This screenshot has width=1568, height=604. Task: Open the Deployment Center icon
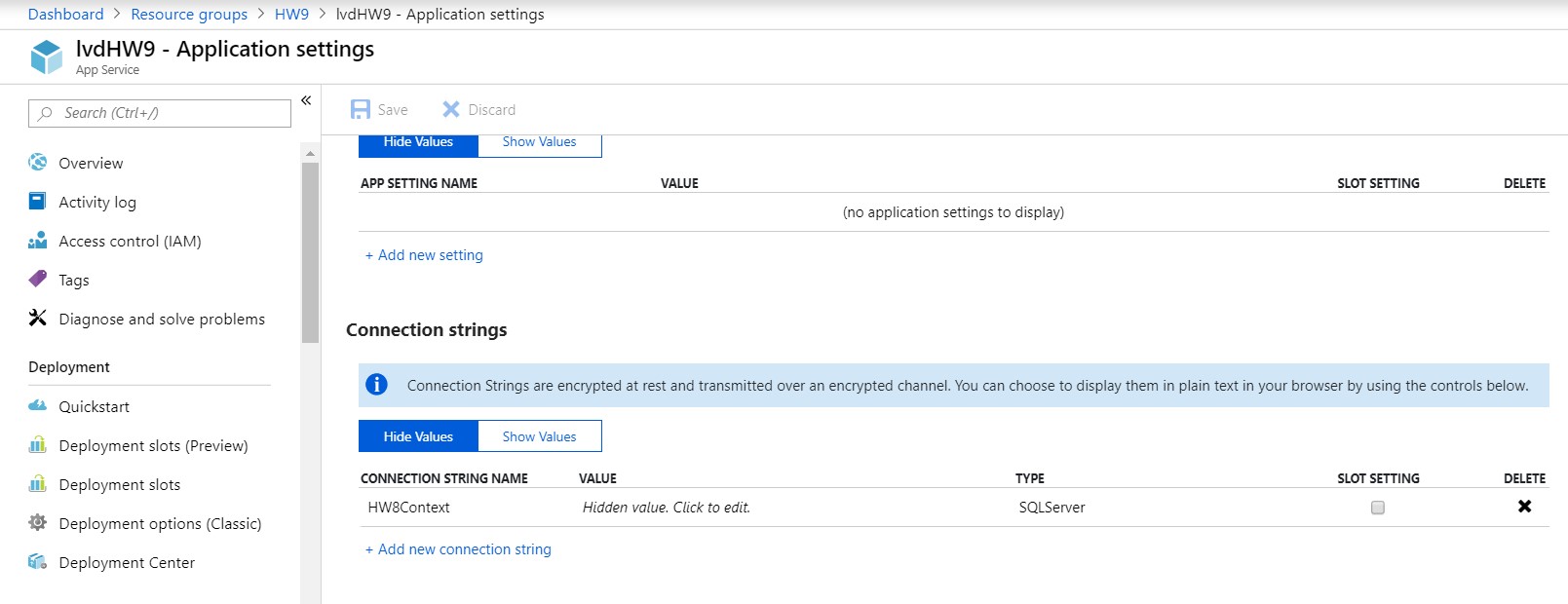(38, 562)
